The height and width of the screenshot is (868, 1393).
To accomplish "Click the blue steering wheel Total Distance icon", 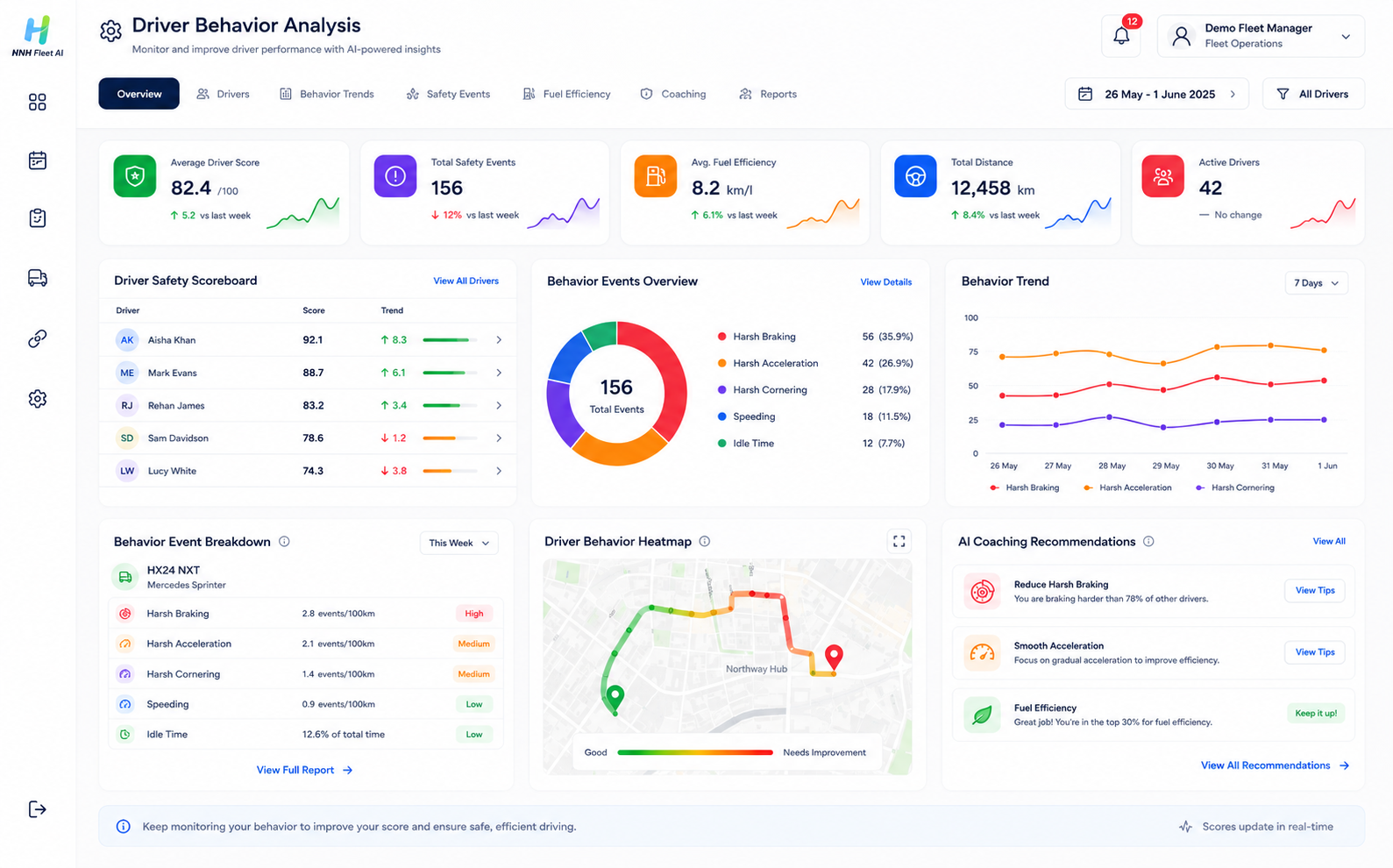I will pyautogui.click(x=915, y=176).
